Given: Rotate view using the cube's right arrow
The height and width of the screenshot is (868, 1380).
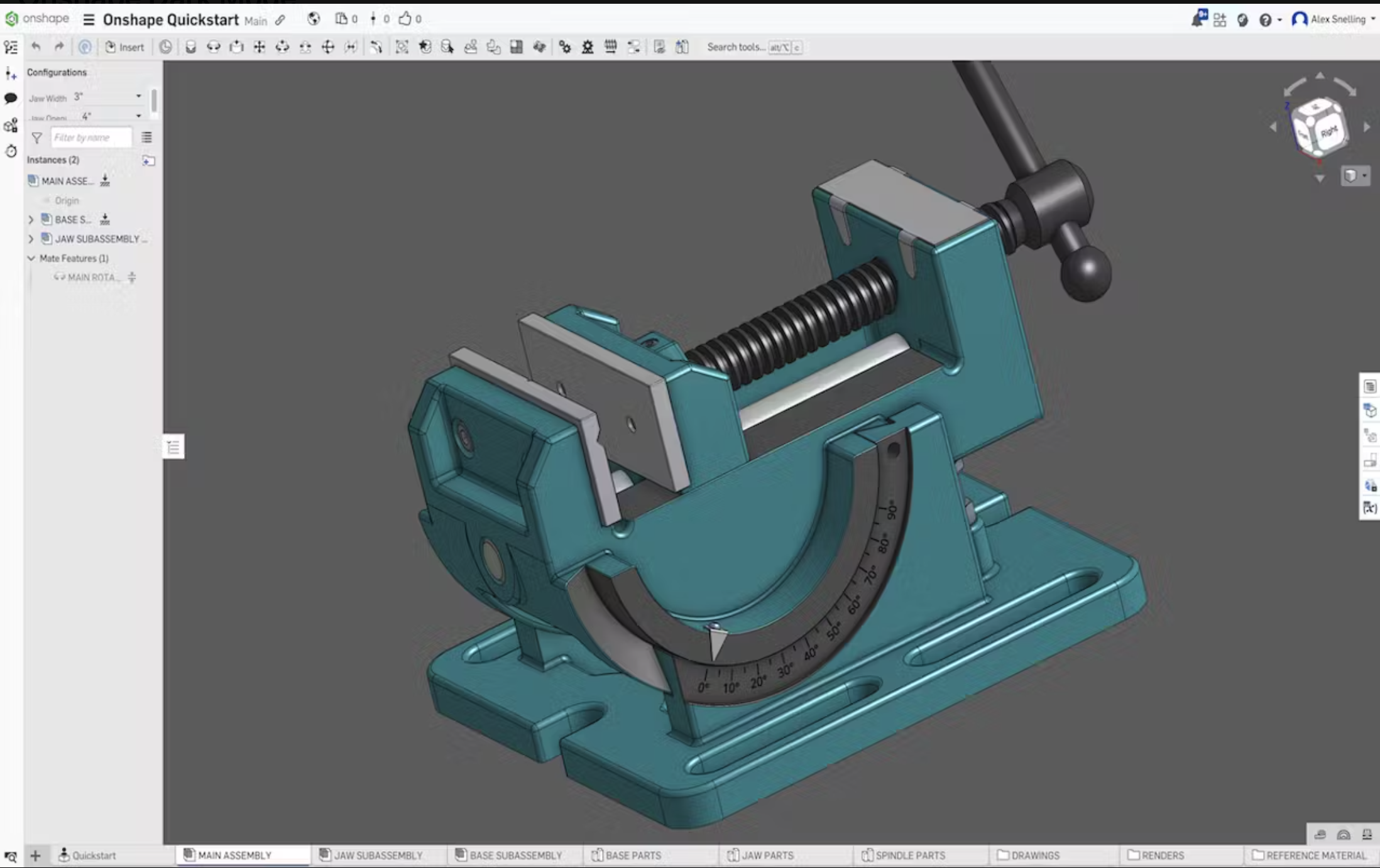Looking at the screenshot, I should 1366,127.
